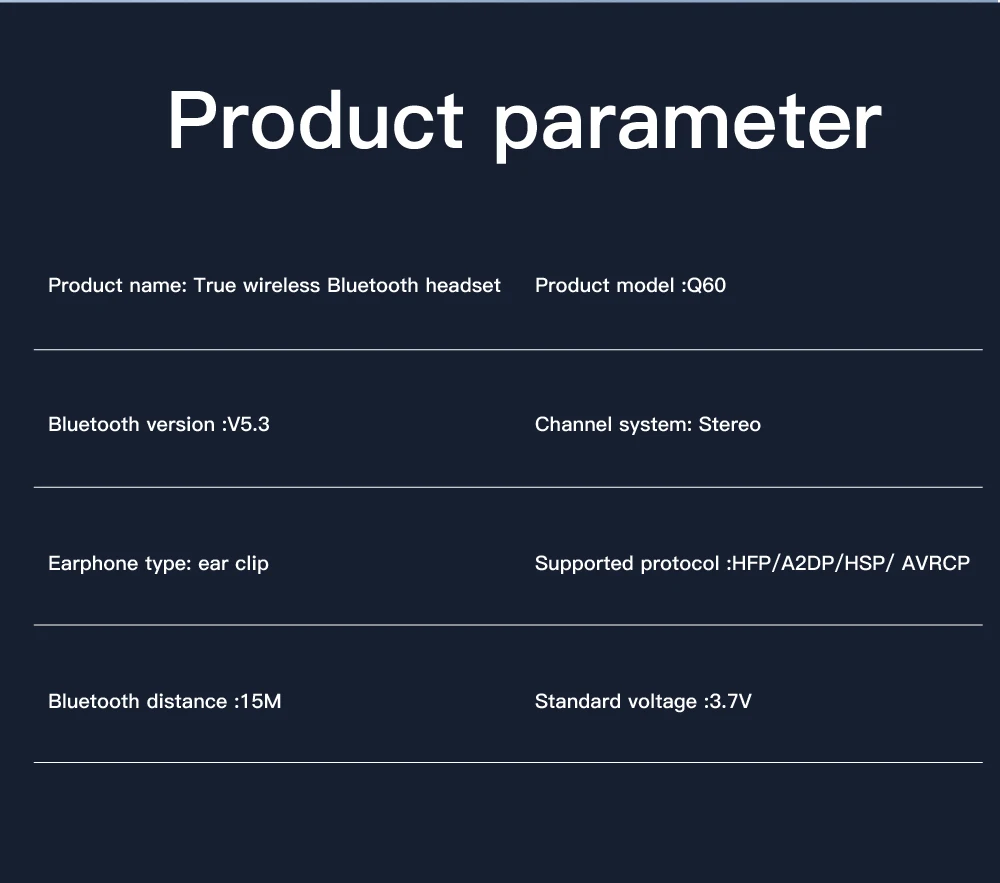Click the Product parameter heading

(x=523, y=122)
